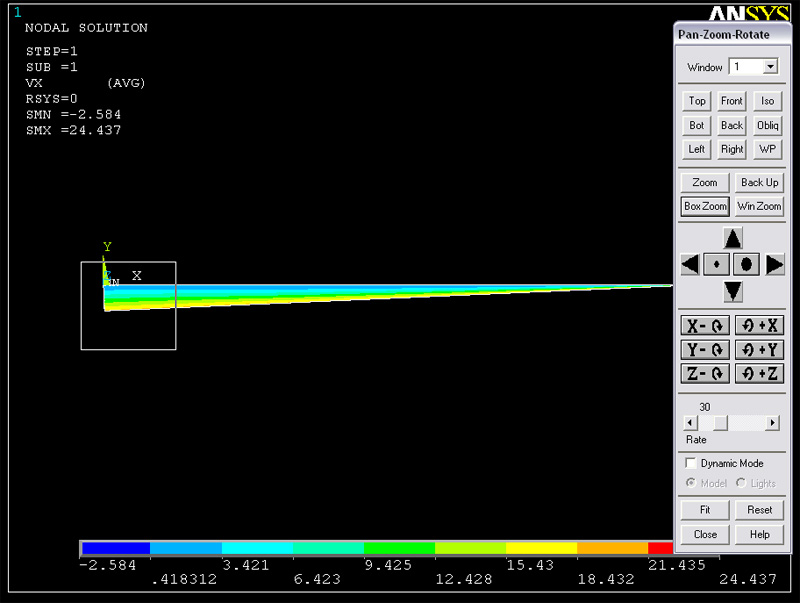Switch to the Iso view
This screenshot has width=800, height=603.
(767, 101)
